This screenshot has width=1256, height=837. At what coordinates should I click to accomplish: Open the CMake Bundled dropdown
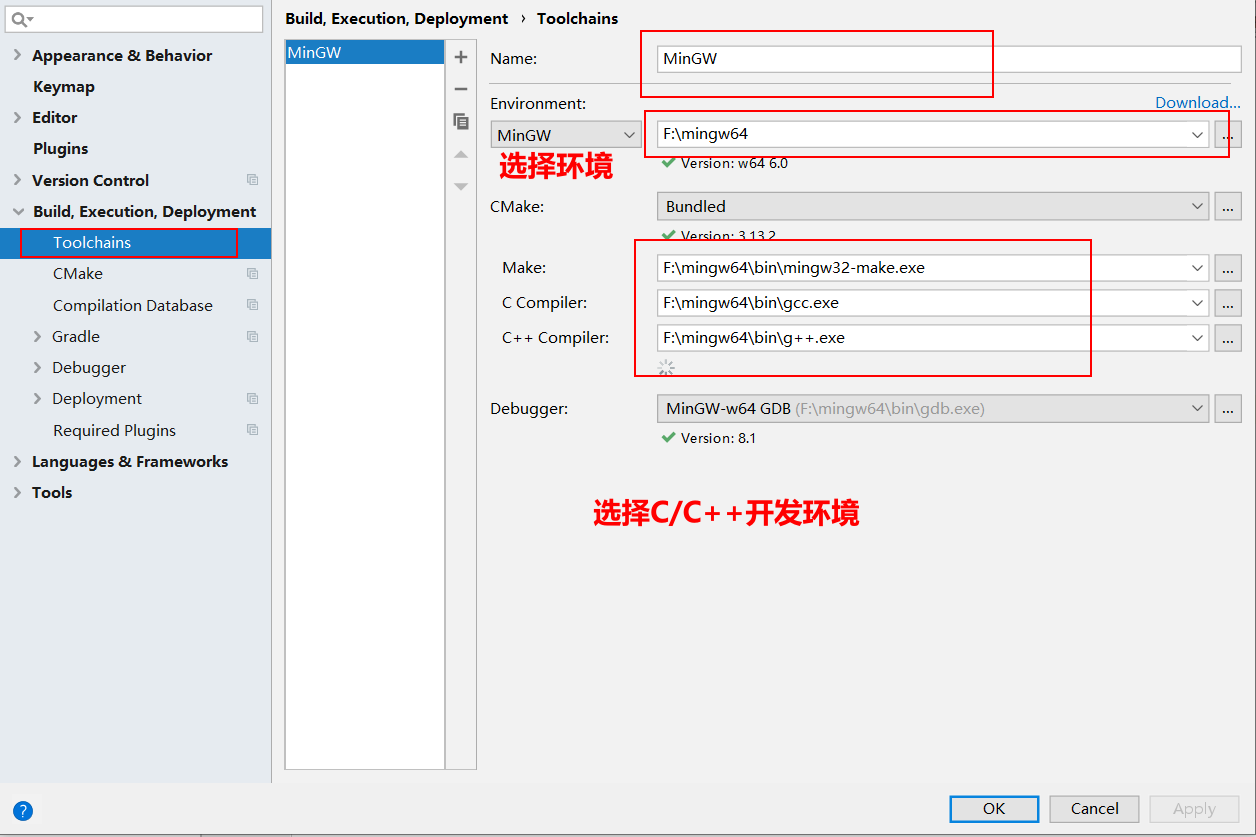(x=933, y=207)
